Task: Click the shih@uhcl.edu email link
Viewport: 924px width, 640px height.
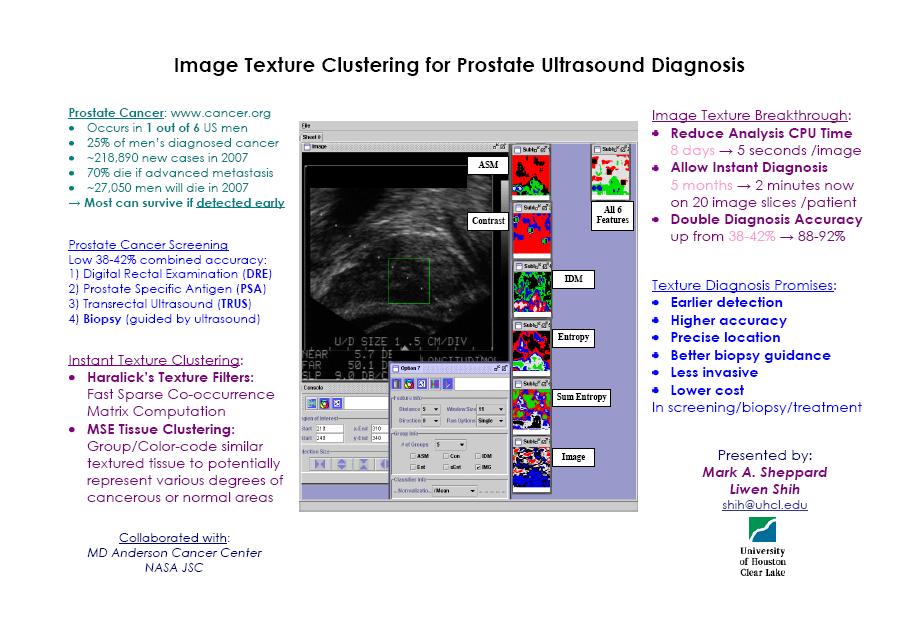Action: (764, 505)
